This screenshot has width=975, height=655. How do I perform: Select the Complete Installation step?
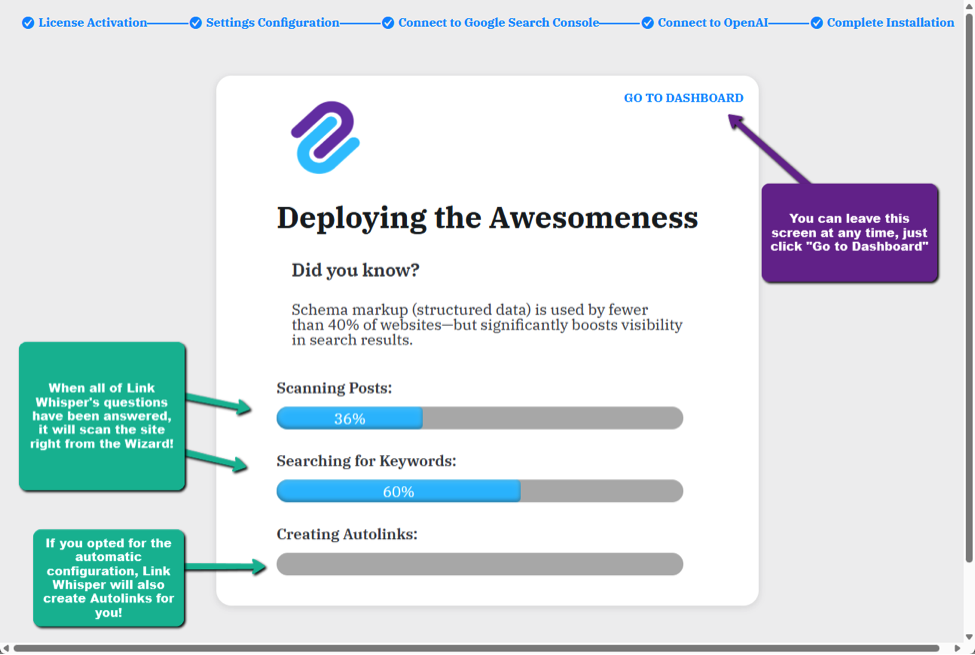click(x=890, y=23)
